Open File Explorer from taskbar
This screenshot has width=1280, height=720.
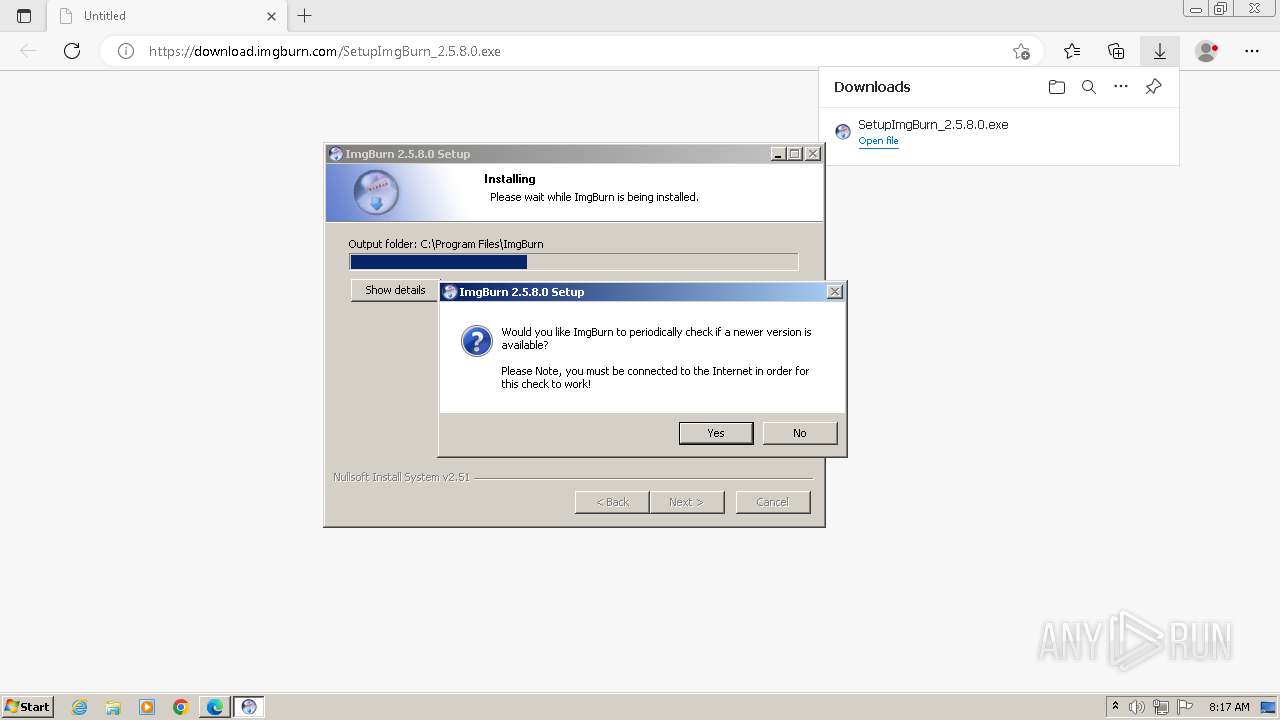click(113, 707)
